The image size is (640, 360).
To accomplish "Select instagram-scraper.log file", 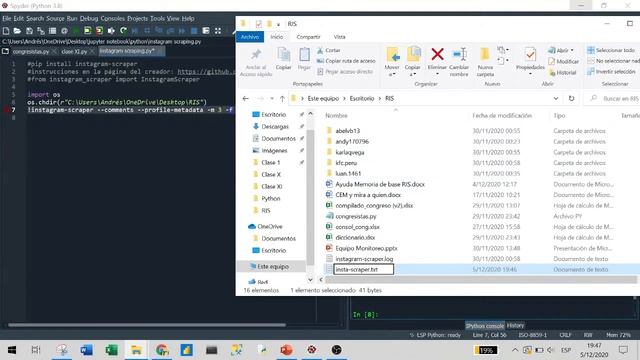I will [364, 259].
